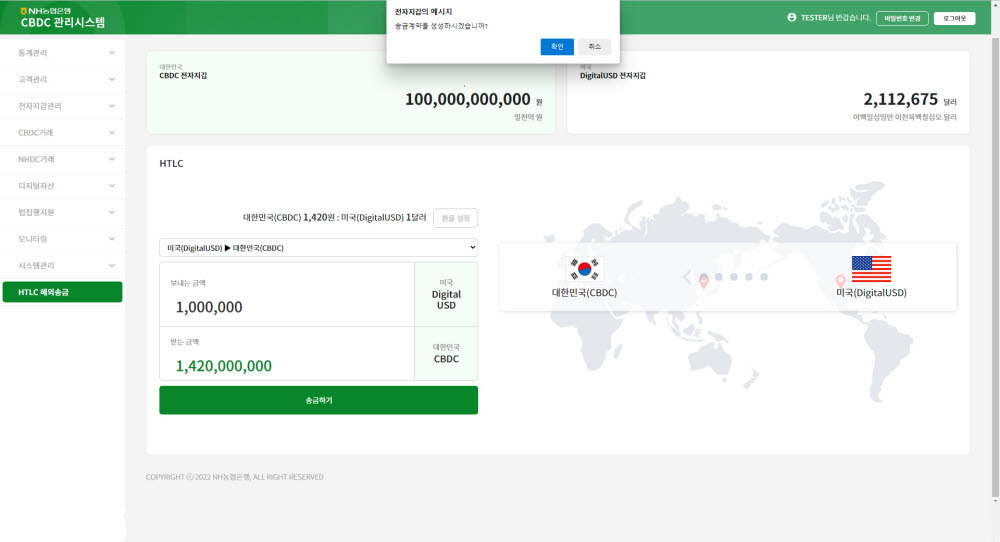Click the United States flag icon

pyautogui.click(x=871, y=268)
